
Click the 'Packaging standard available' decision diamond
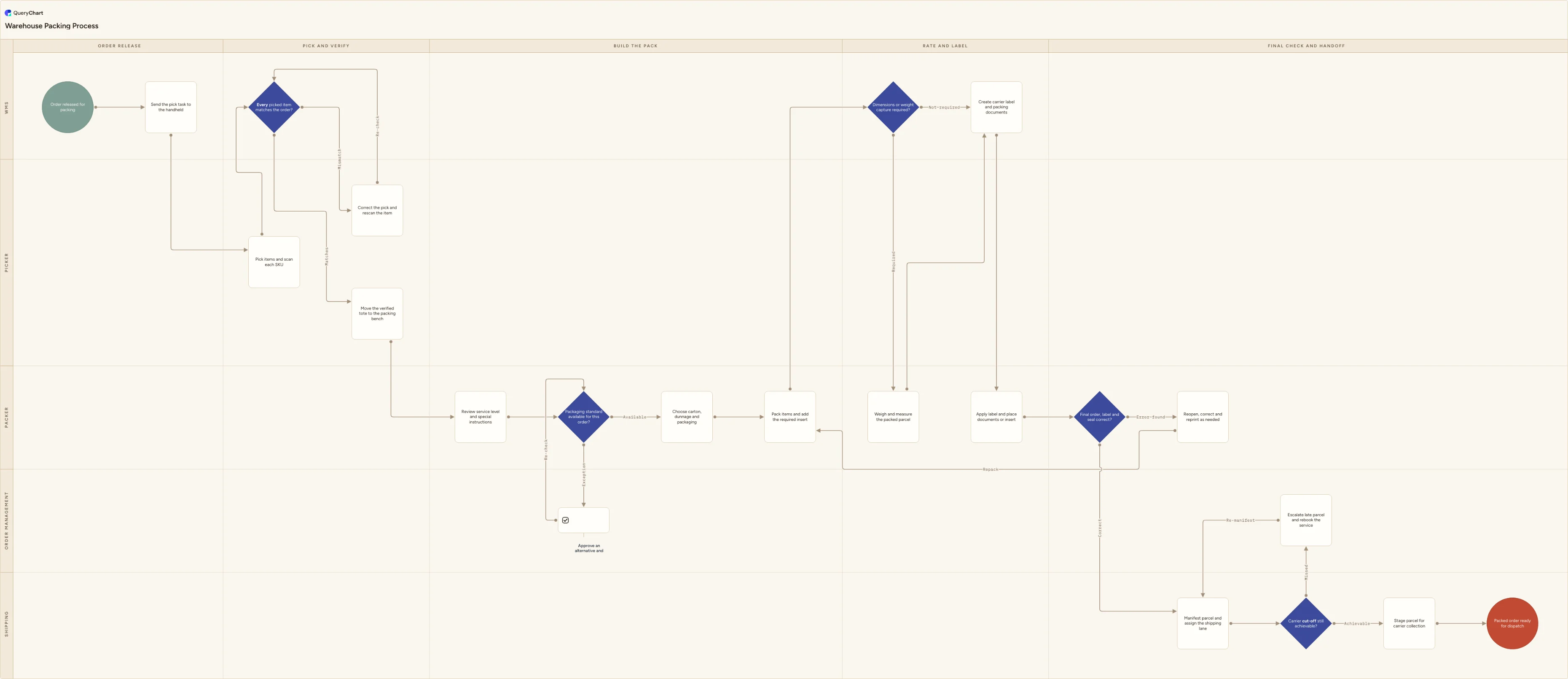(584, 417)
